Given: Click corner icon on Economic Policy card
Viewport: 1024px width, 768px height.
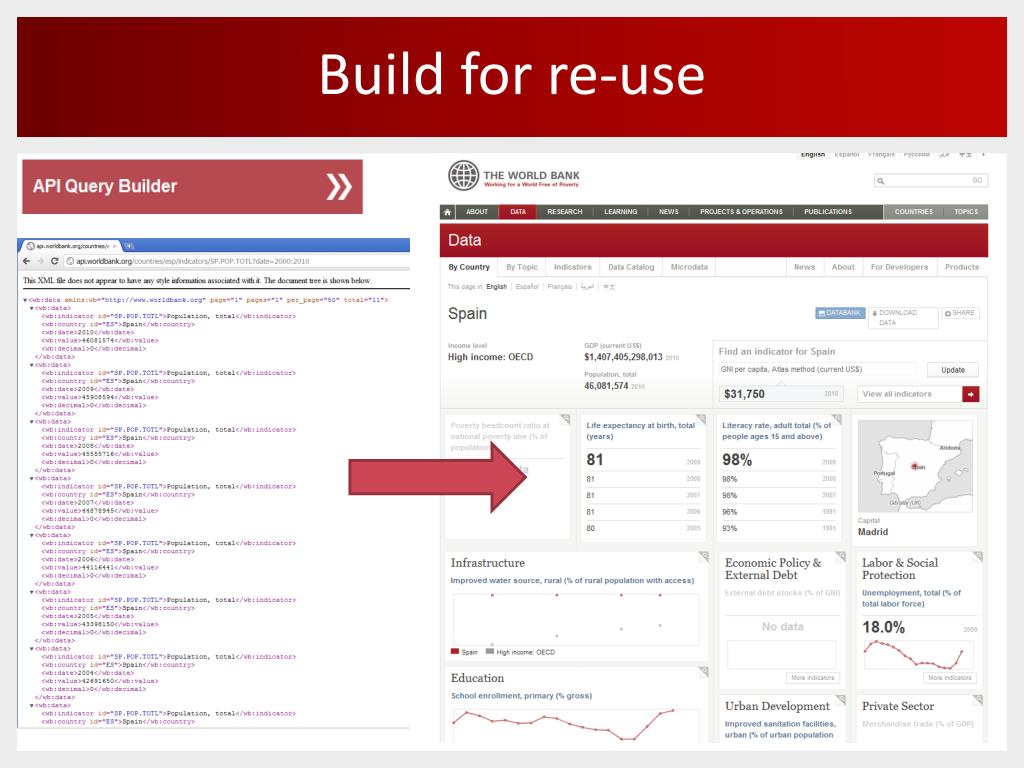Looking at the screenshot, I should coord(840,556).
